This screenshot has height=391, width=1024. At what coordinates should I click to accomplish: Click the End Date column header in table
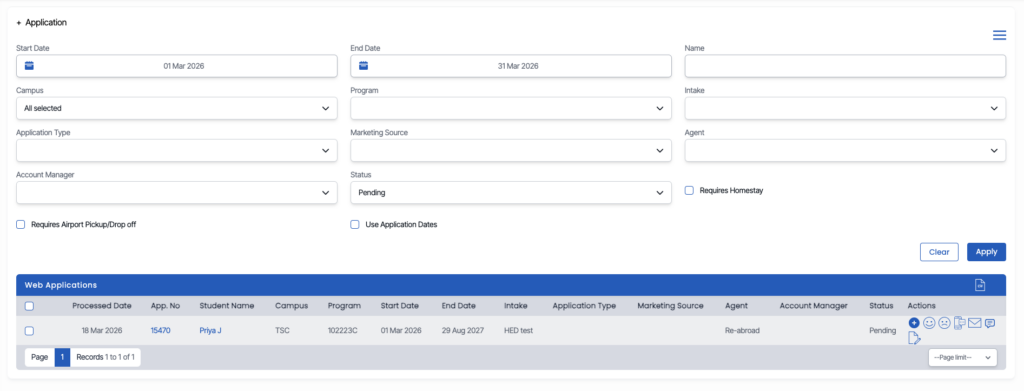[459, 305]
